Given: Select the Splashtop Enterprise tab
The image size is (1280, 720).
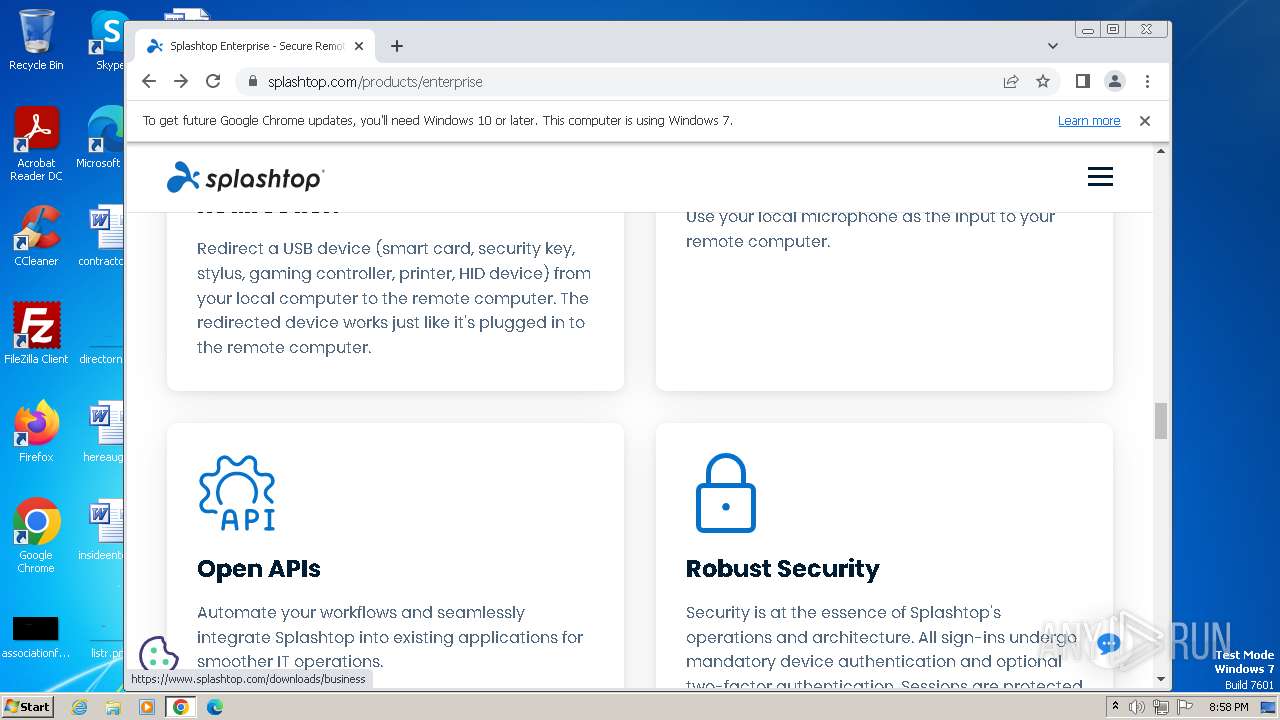Looking at the screenshot, I should (255, 46).
